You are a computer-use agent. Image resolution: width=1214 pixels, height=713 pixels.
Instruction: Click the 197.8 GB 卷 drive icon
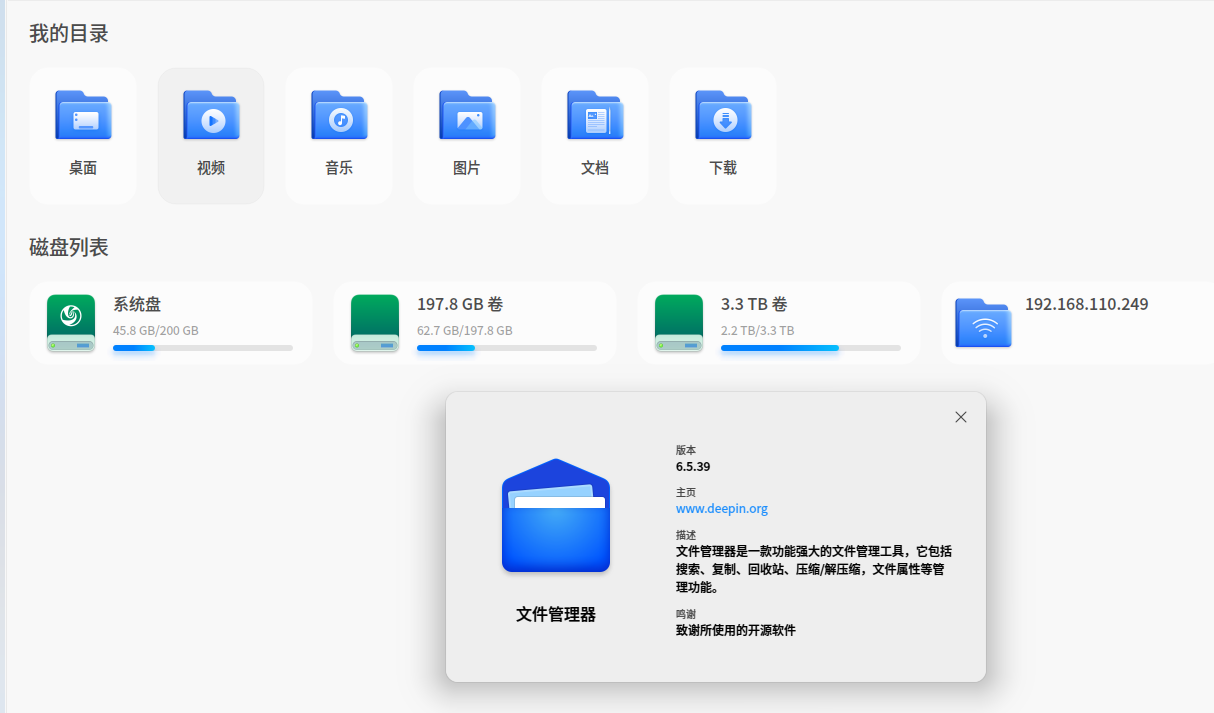(375, 323)
